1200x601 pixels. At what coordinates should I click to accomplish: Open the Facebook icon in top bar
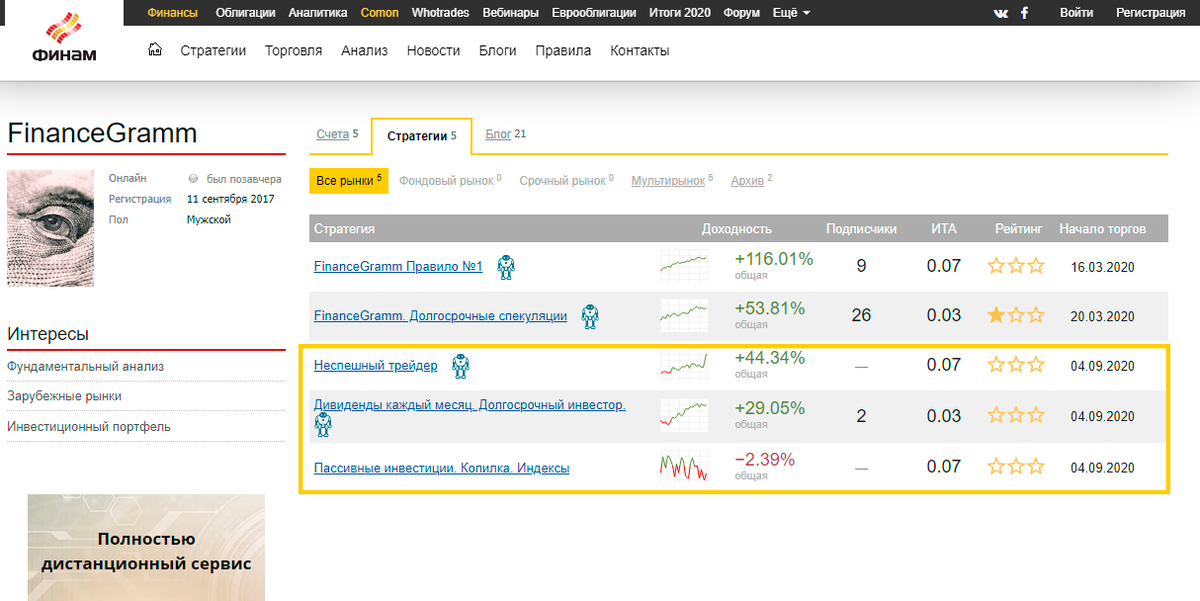coord(1024,13)
